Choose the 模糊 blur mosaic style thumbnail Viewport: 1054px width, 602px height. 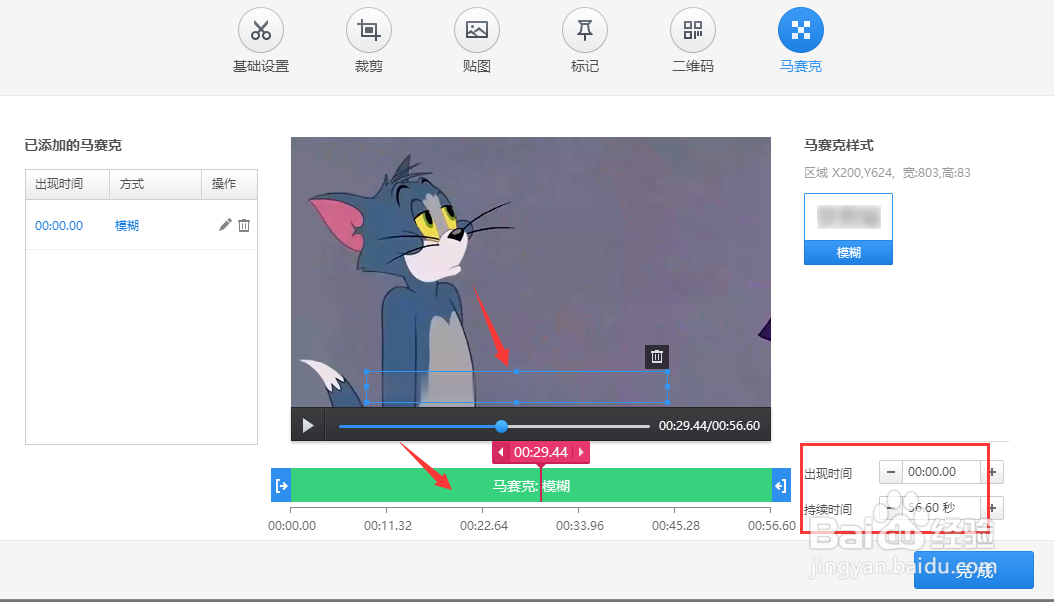point(848,228)
